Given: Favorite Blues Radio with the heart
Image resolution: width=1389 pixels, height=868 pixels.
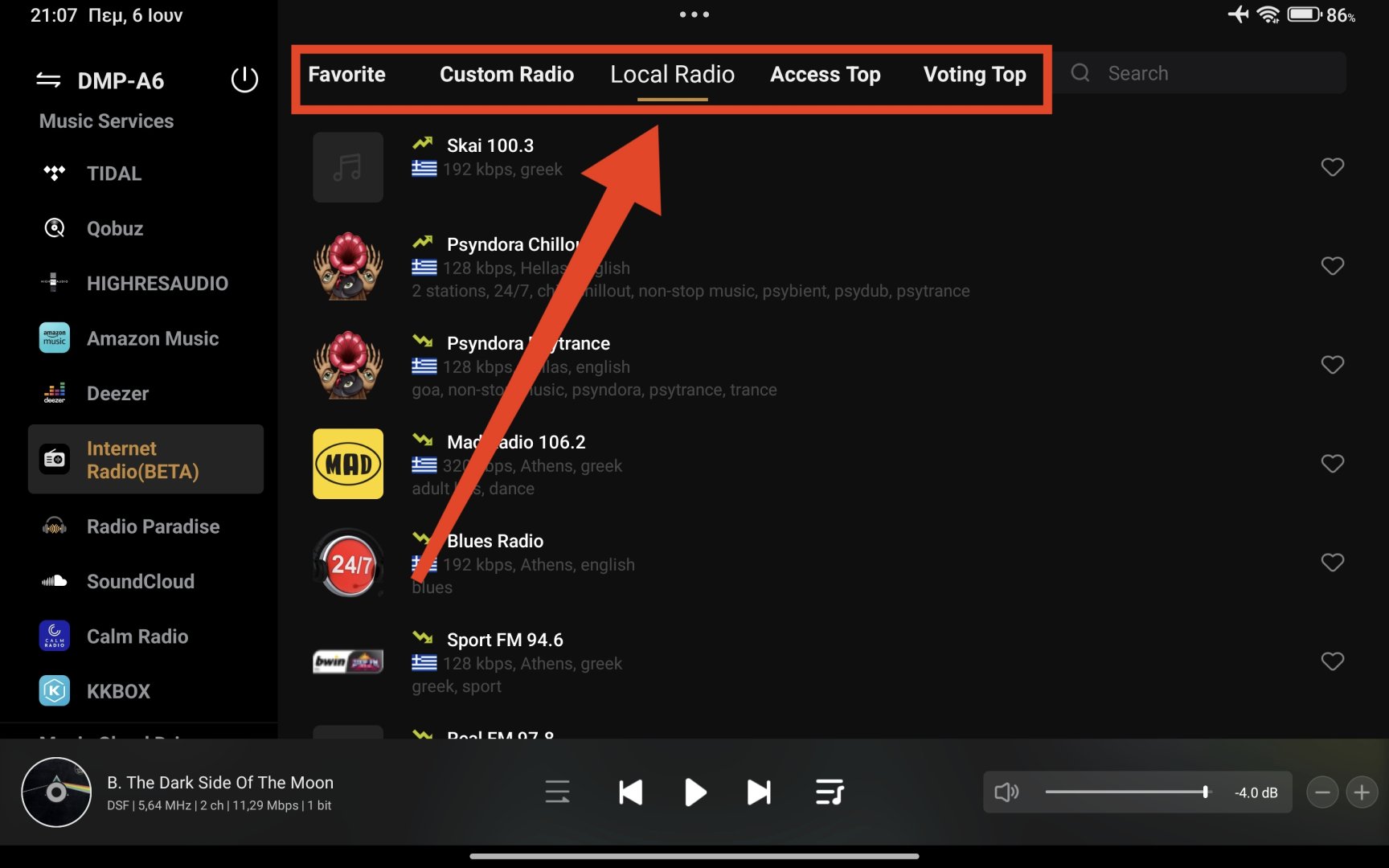Looking at the screenshot, I should click(1333, 562).
